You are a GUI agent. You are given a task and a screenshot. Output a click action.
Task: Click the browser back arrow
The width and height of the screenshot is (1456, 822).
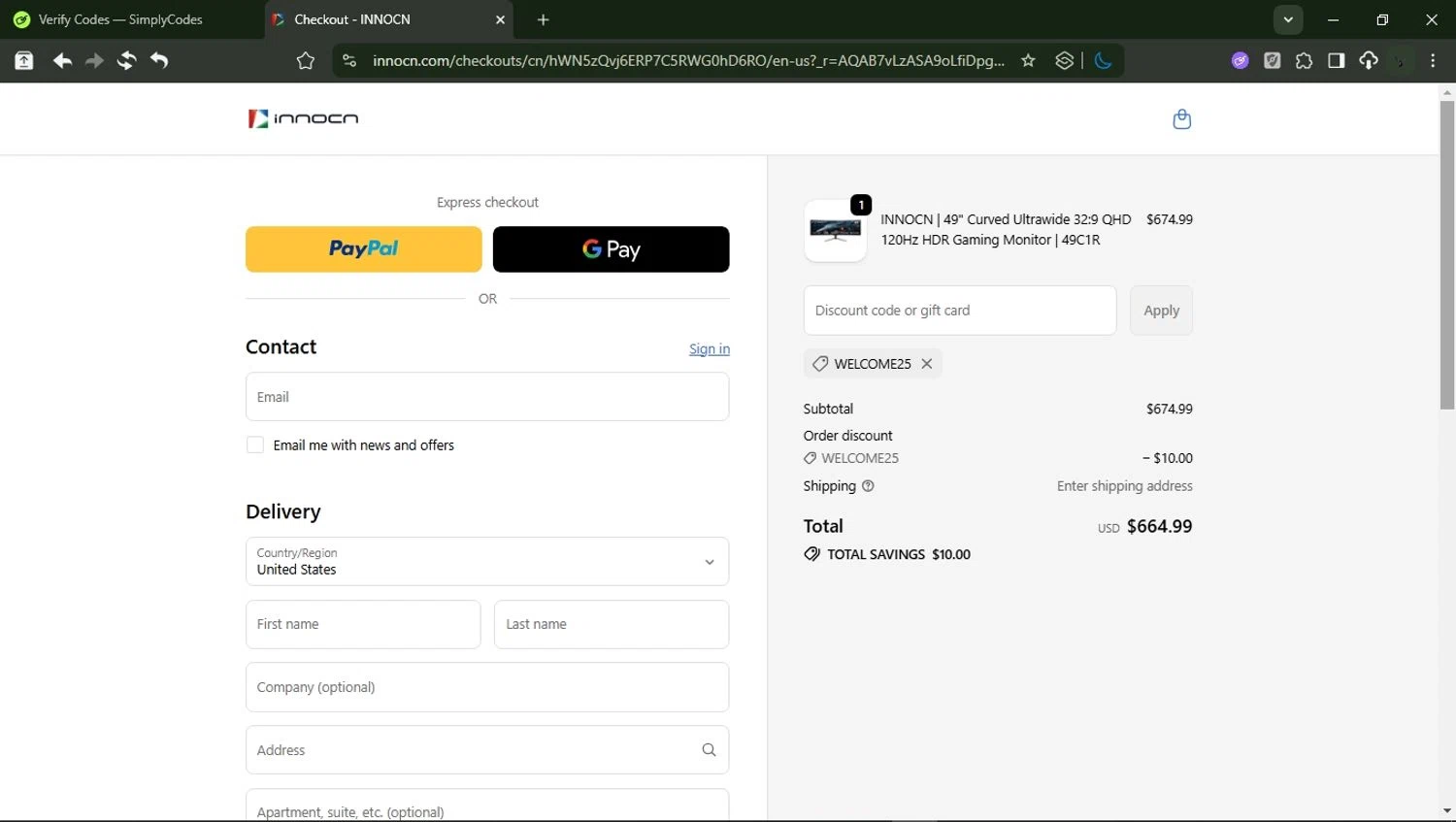pyautogui.click(x=62, y=60)
